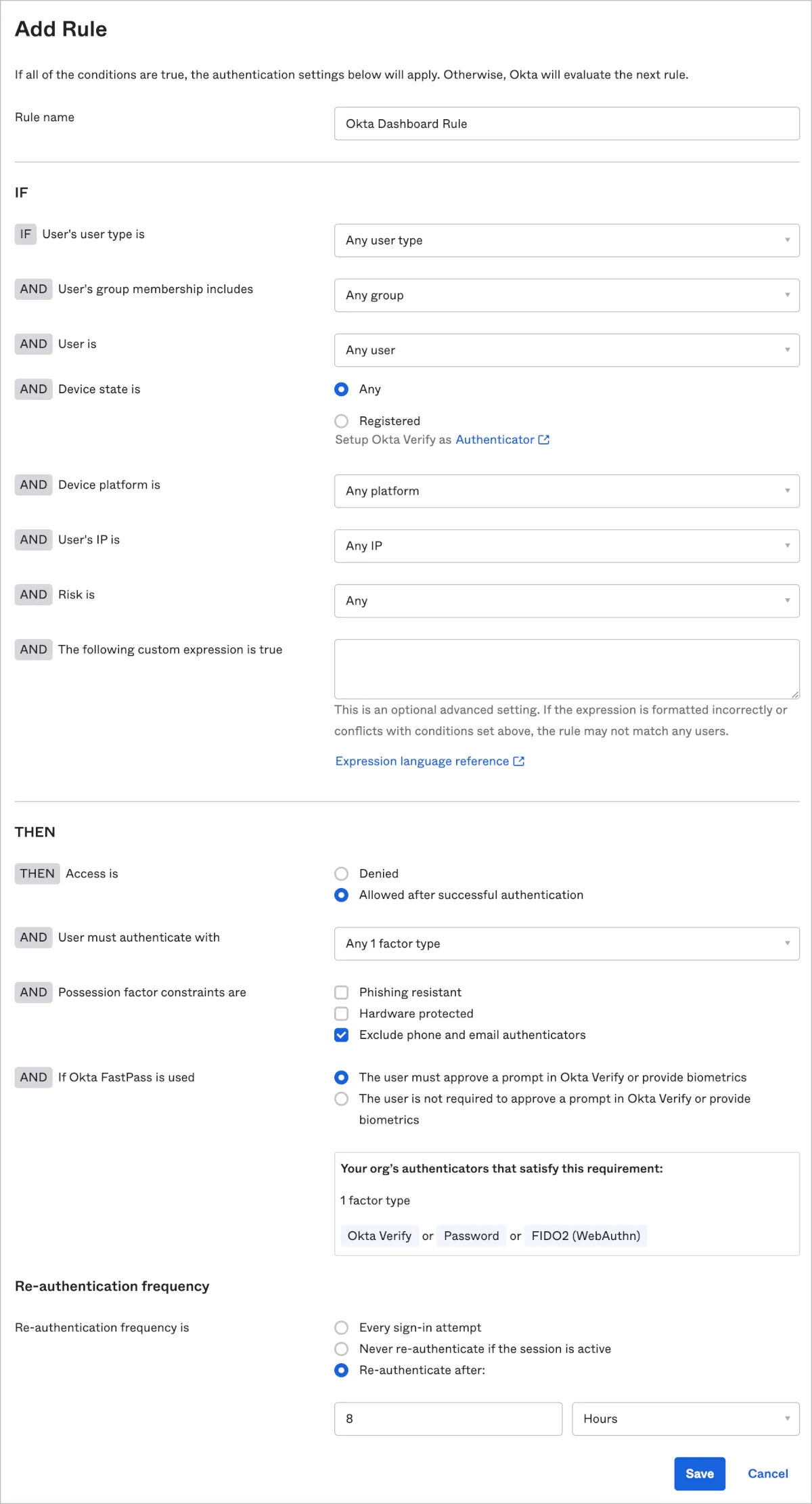Uncheck Exclude phone and email authenticators
The image size is (812, 1504).
pos(342,1035)
